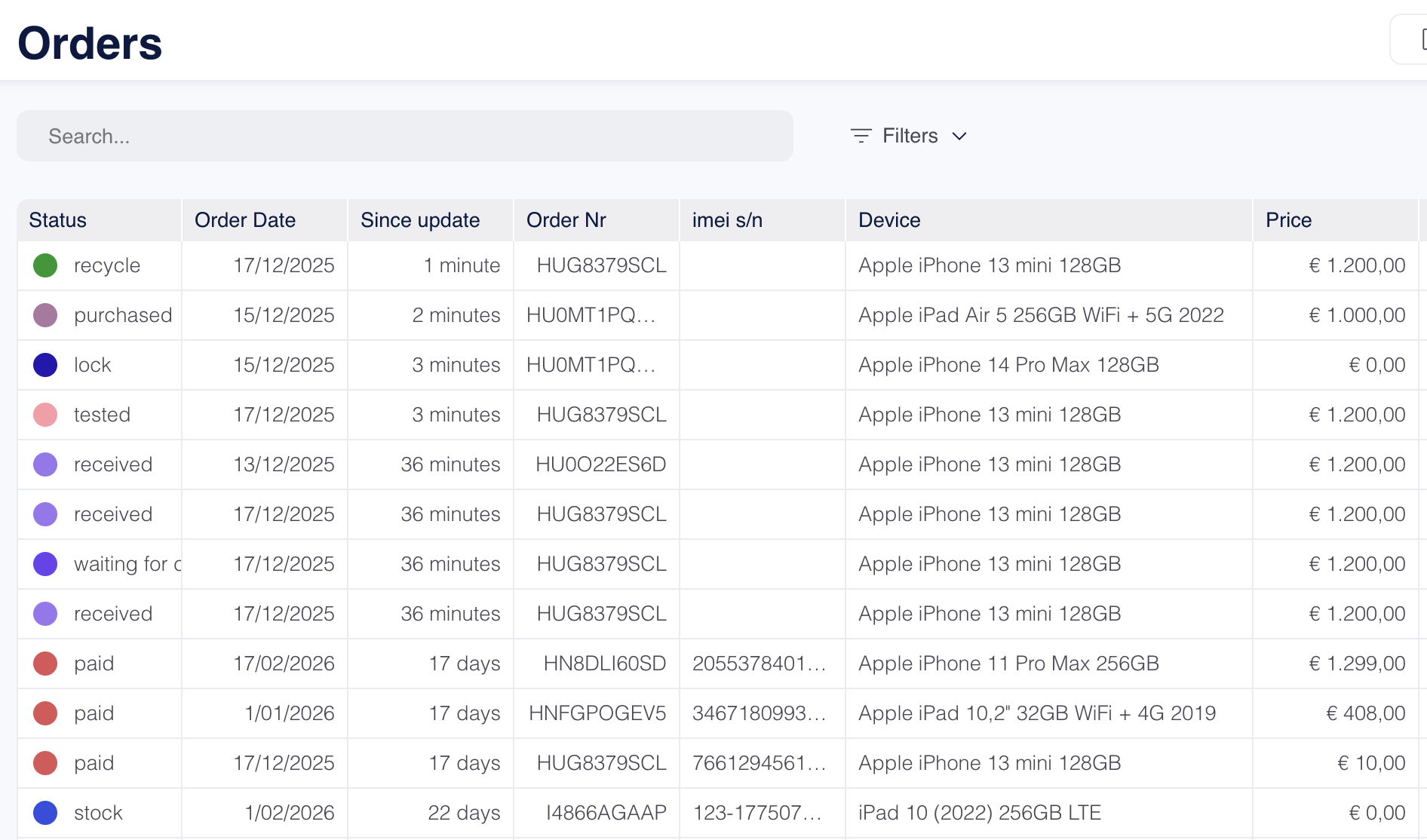The image size is (1427, 840).
Task: Select the 'lock' status label
Action: click(92, 365)
